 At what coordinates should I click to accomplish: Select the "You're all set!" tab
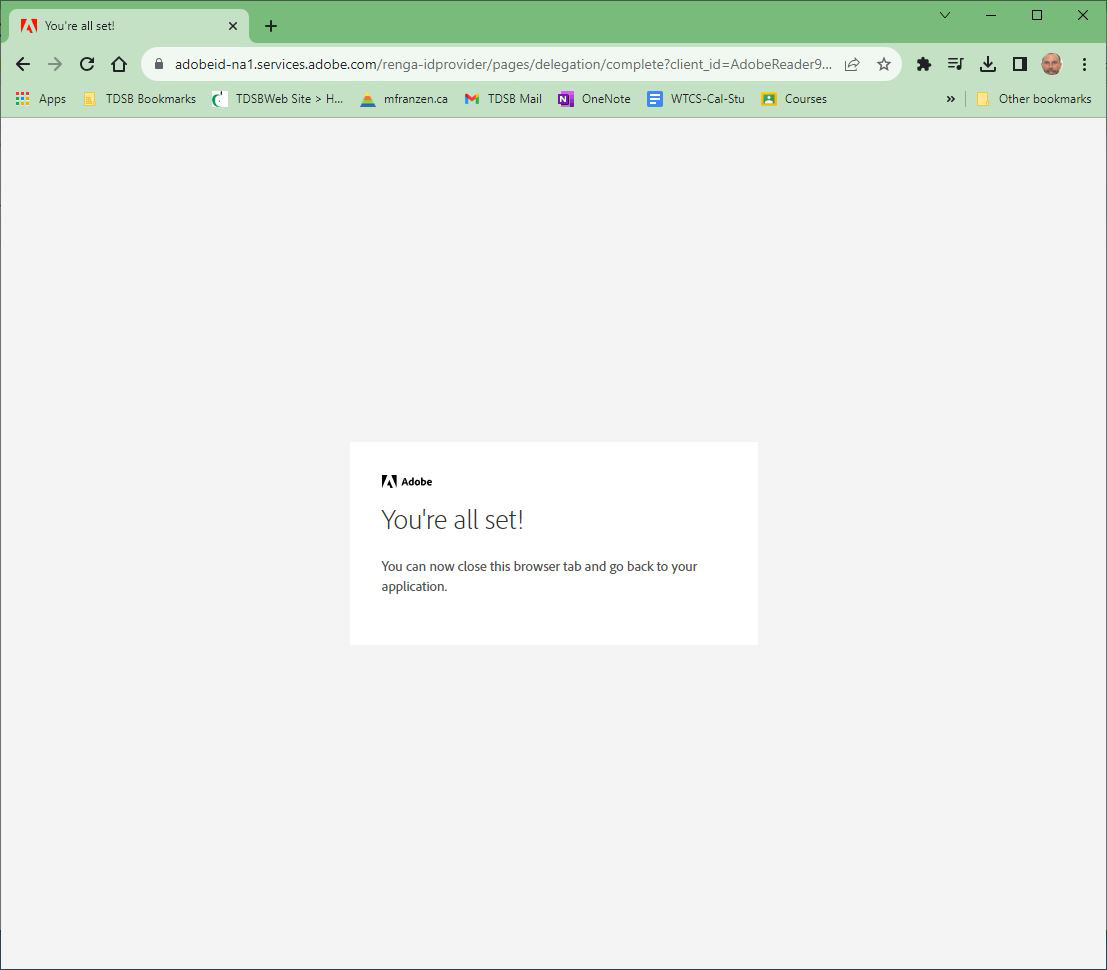click(120, 26)
